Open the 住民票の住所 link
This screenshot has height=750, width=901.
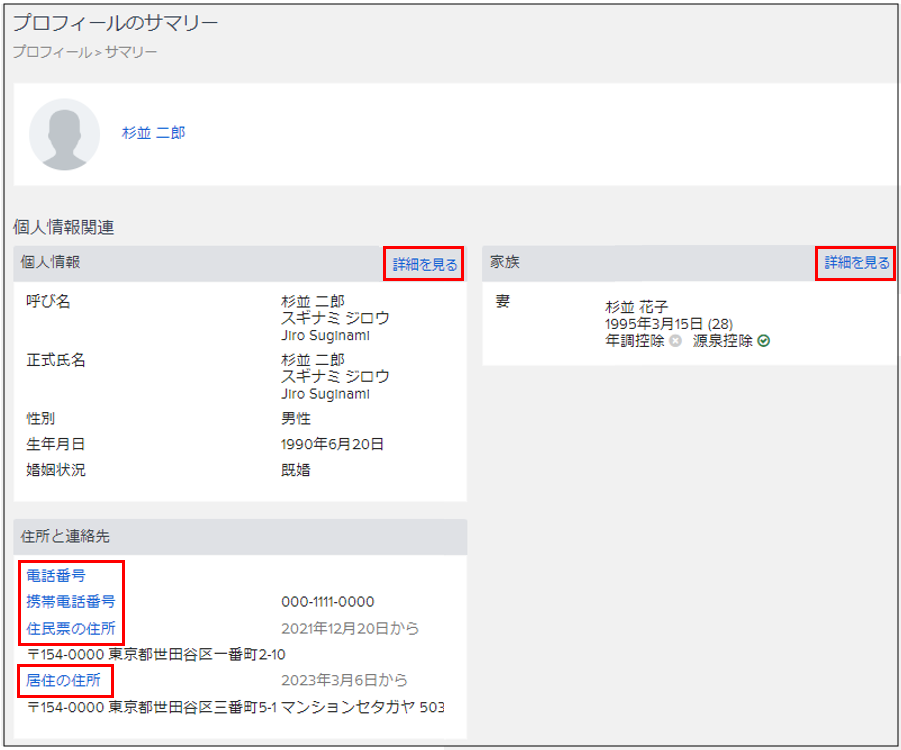point(70,629)
